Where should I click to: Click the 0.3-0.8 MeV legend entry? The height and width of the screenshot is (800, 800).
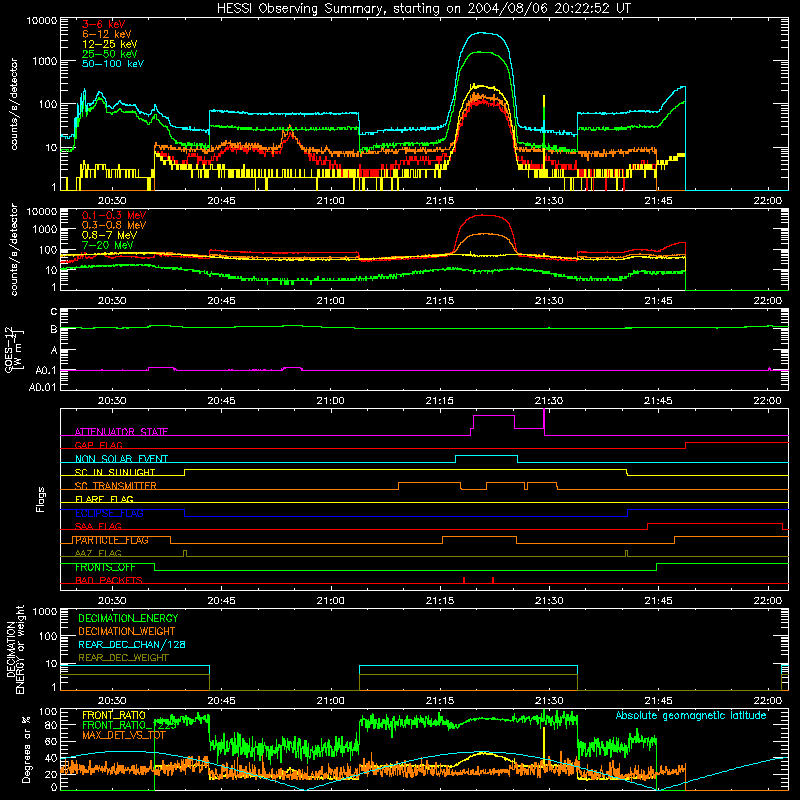click(114, 225)
